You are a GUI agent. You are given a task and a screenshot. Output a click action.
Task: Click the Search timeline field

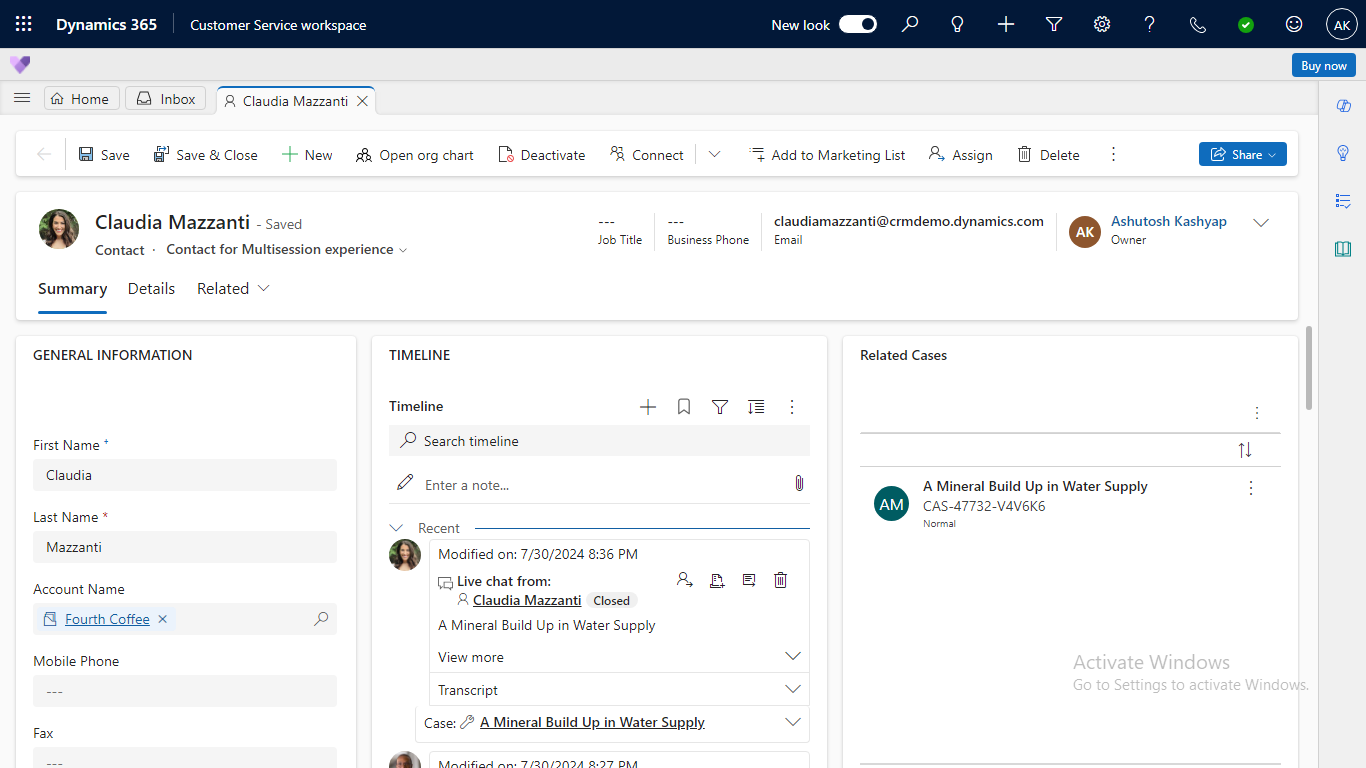(600, 441)
